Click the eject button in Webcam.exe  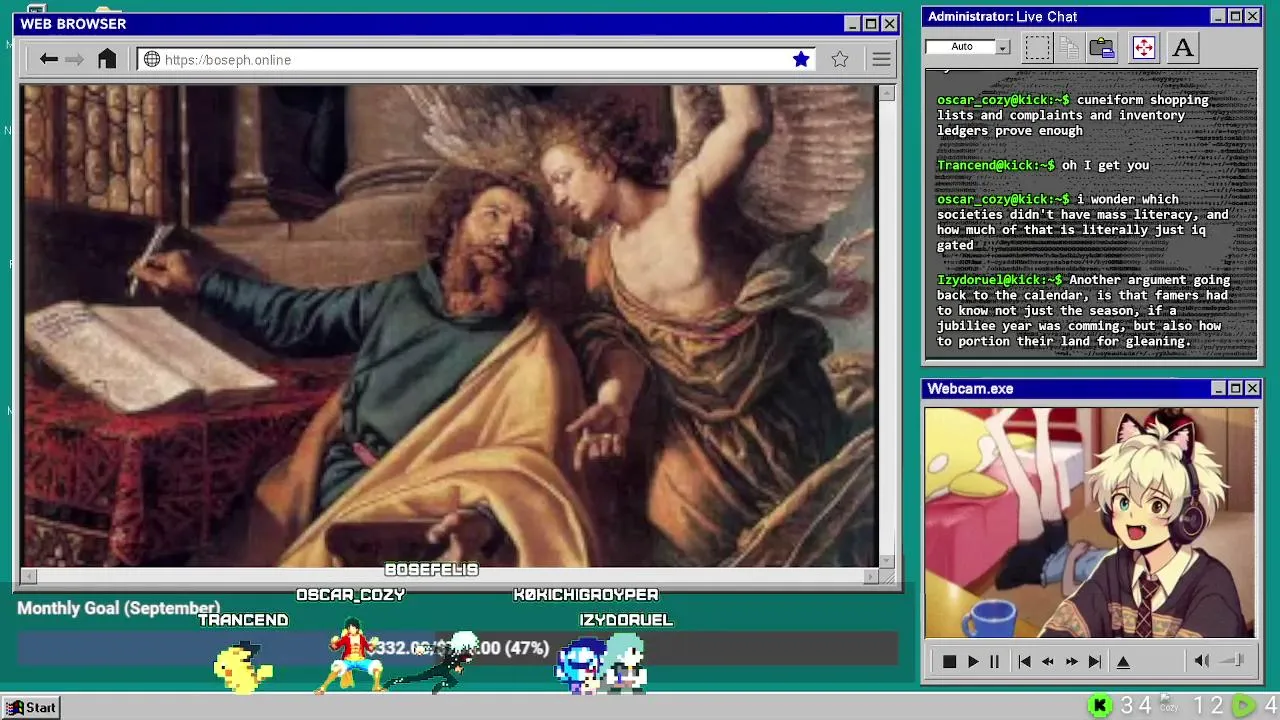pos(1123,661)
